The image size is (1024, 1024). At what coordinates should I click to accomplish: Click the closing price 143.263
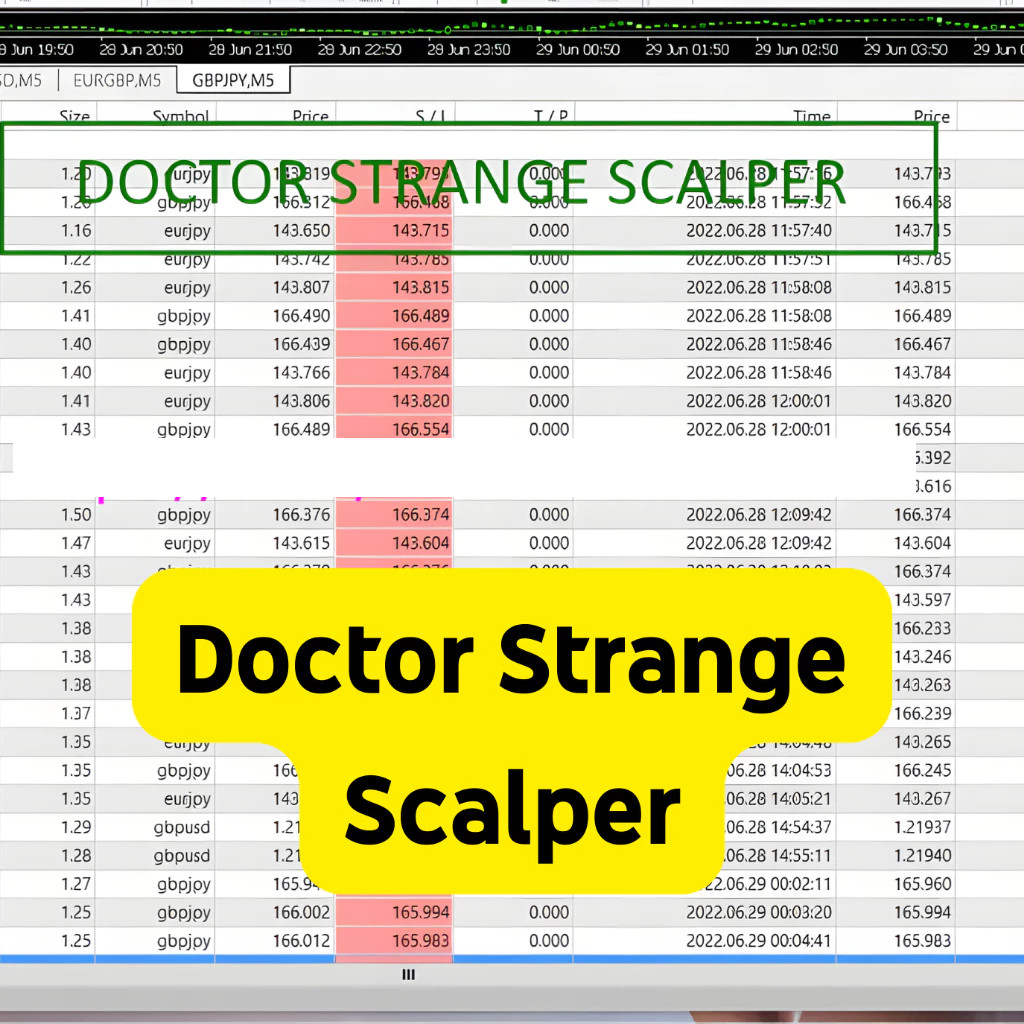point(922,685)
